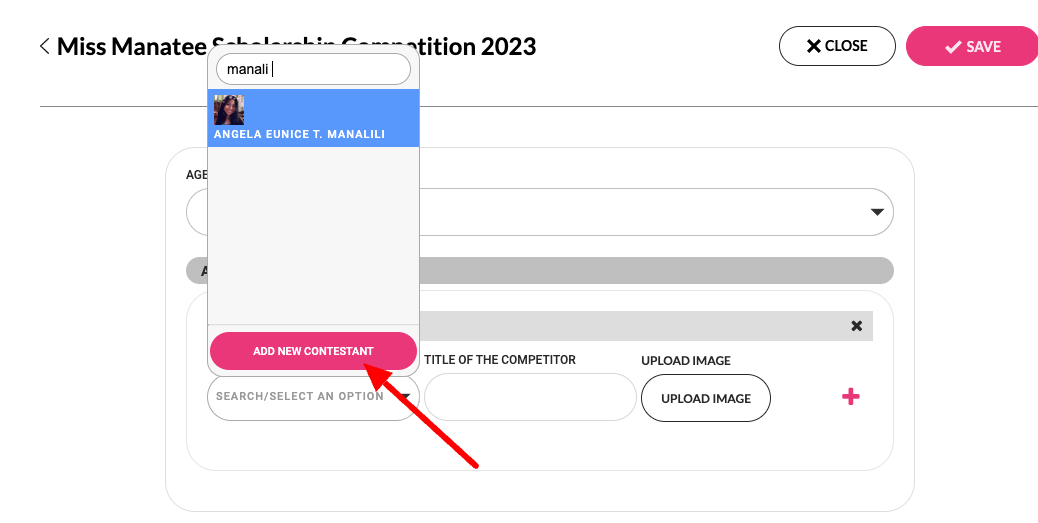Viewport: 1038px width, 523px height.
Task: Focus the search box containing "manali"
Action: (x=313, y=69)
